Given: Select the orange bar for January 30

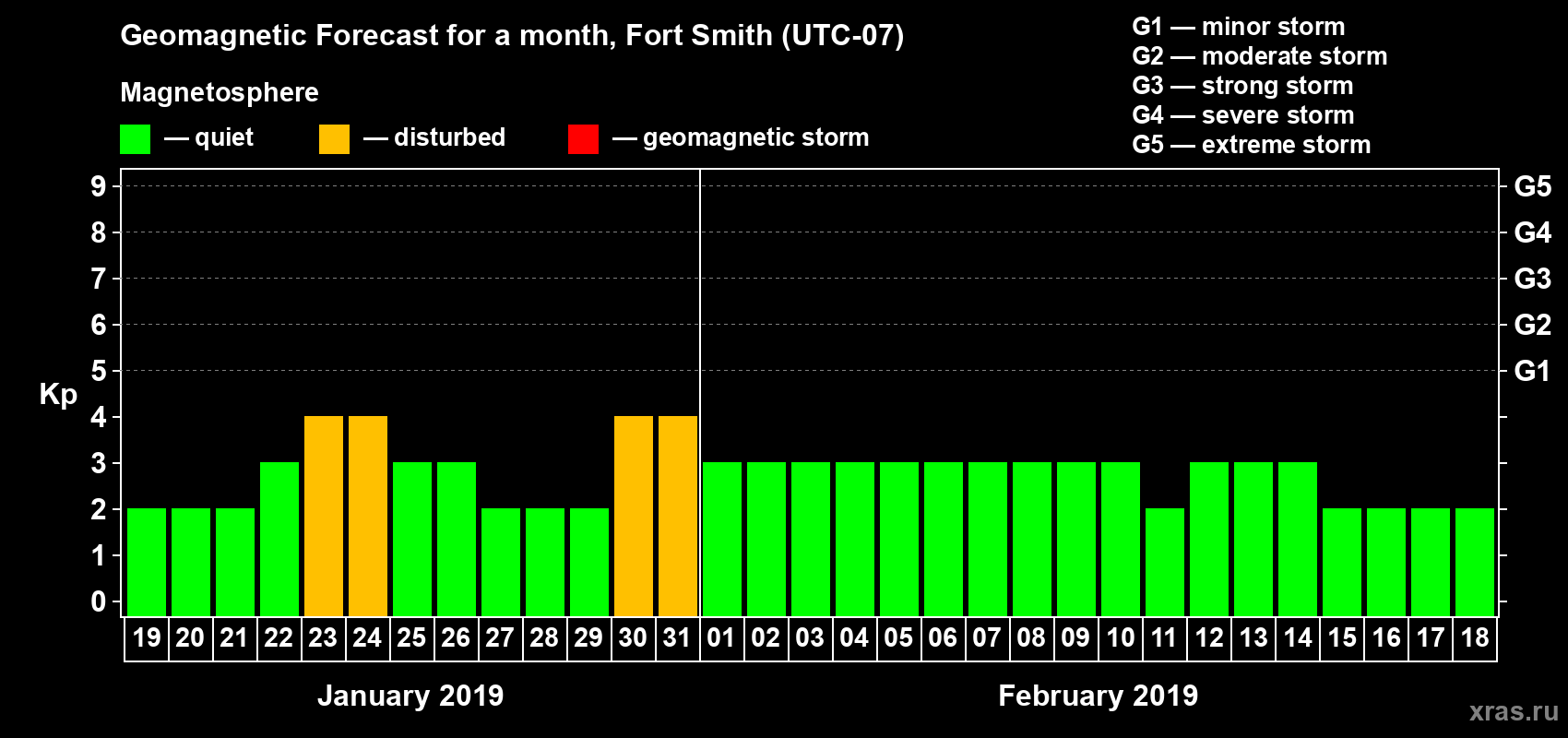Looking at the screenshot, I should (x=634, y=516).
